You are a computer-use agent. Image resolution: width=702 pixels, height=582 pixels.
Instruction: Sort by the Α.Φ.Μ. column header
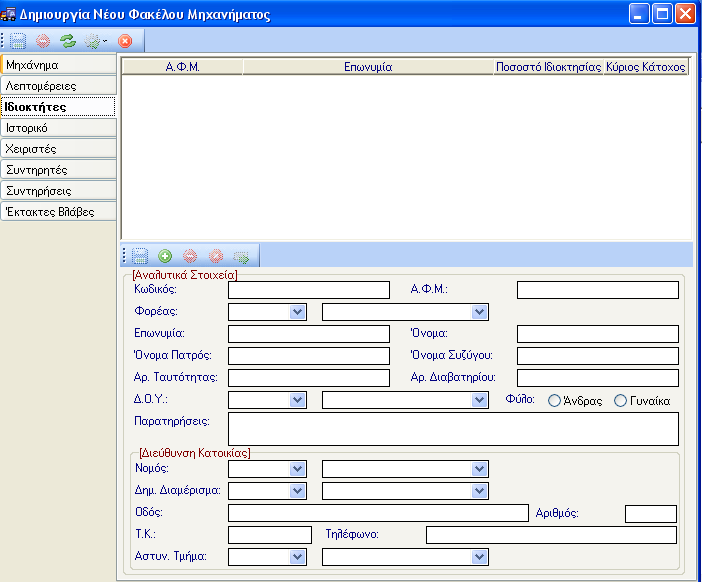click(183, 67)
